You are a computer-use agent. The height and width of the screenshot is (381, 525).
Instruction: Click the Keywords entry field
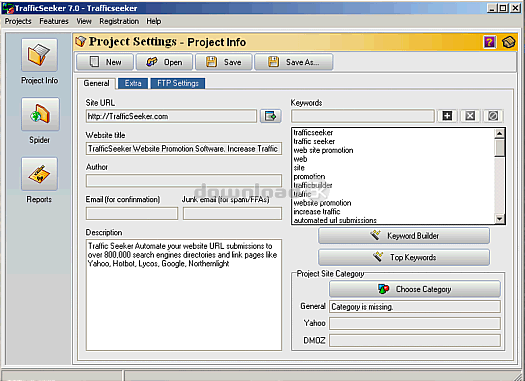tap(363, 116)
